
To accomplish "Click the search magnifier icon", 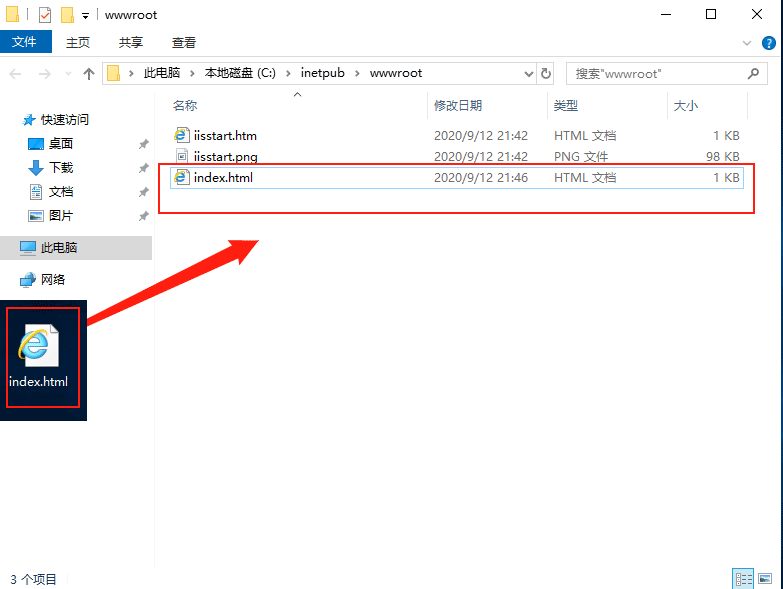I will [754, 74].
